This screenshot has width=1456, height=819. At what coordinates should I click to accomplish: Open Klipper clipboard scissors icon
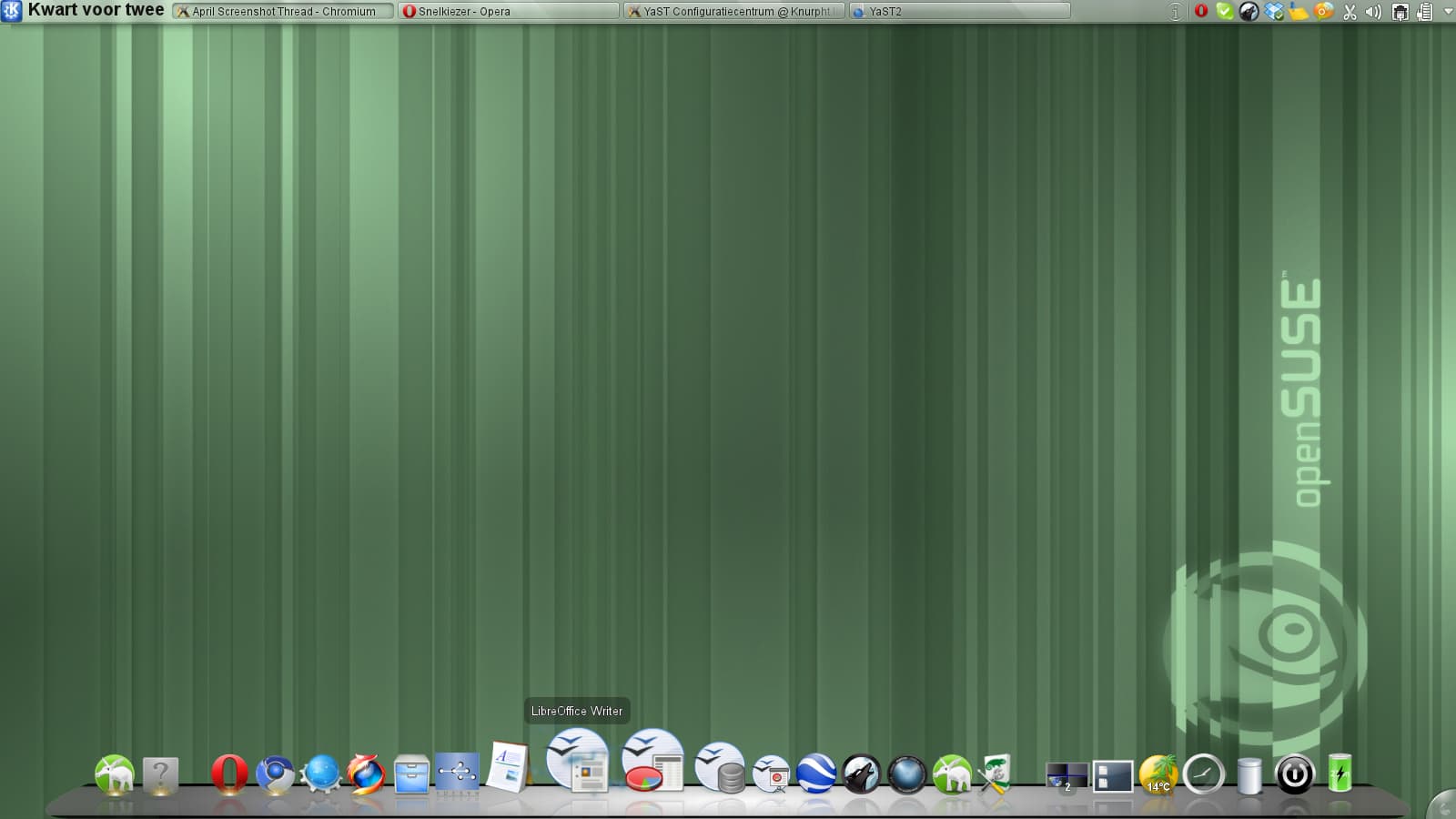[x=1350, y=12]
